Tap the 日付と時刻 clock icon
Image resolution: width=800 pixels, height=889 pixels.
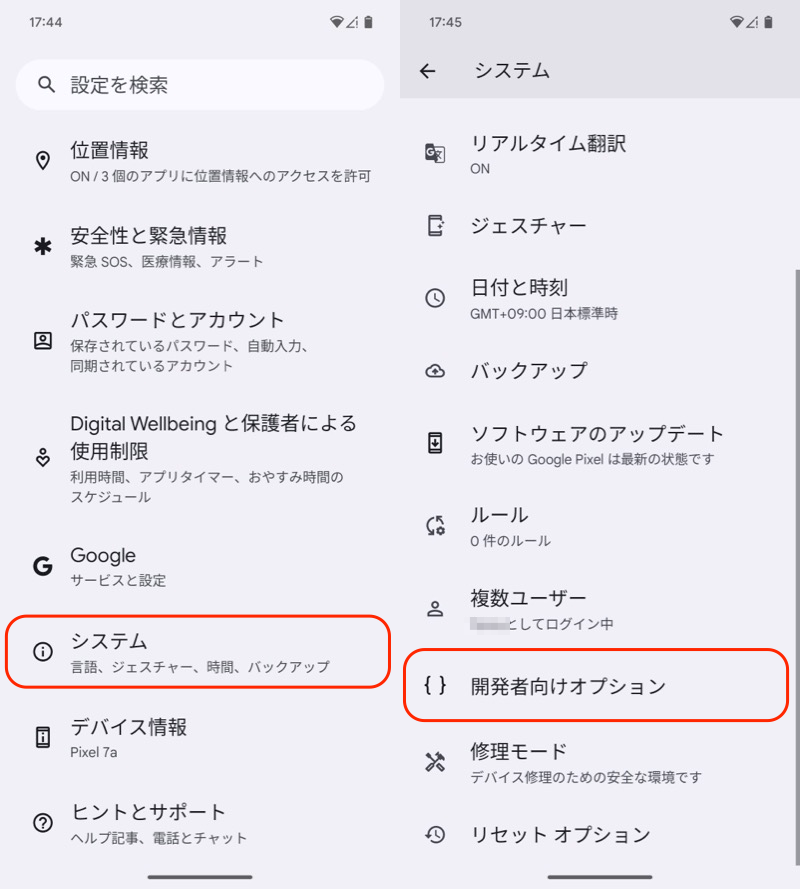tap(435, 298)
